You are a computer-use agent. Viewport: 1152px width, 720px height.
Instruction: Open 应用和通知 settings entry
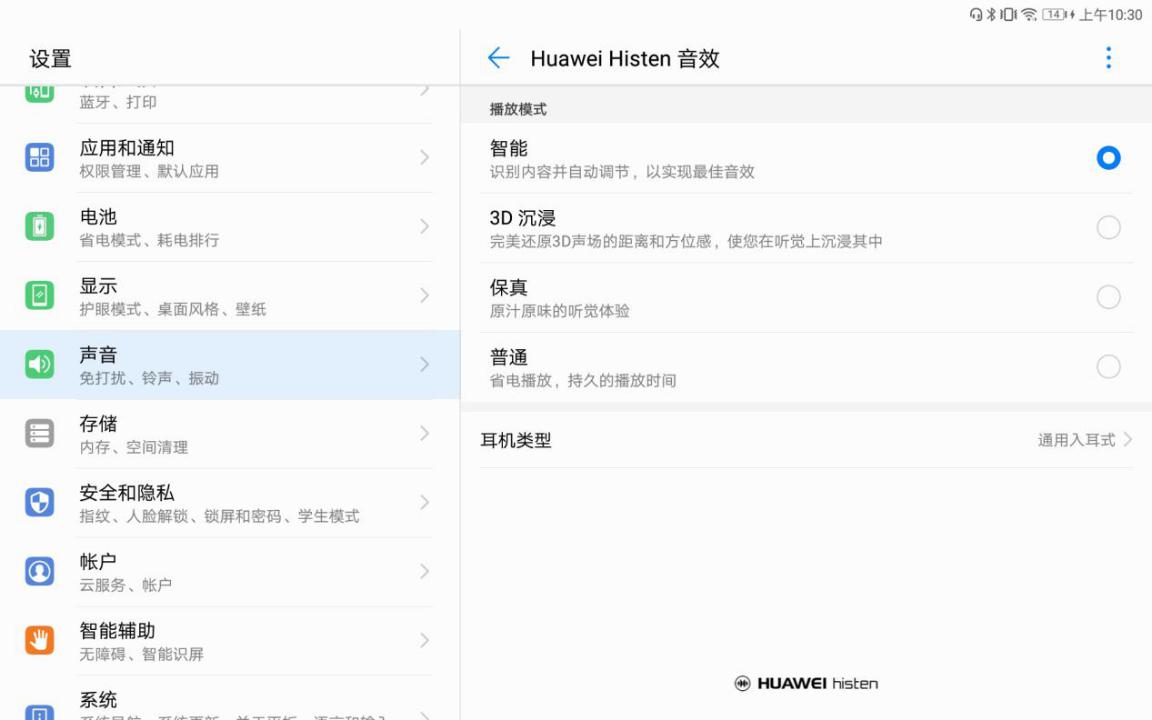[x=230, y=158]
